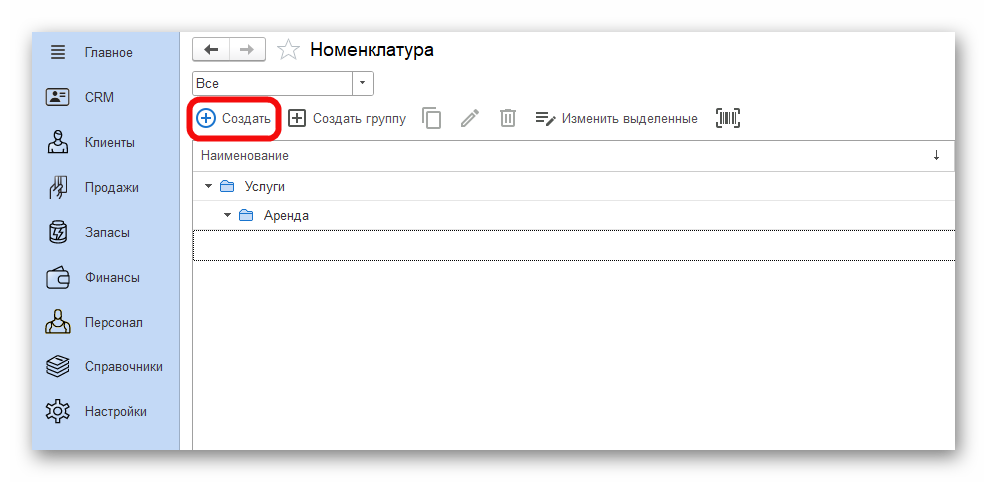Click the copy item toolbar icon

pyautogui.click(x=431, y=118)
